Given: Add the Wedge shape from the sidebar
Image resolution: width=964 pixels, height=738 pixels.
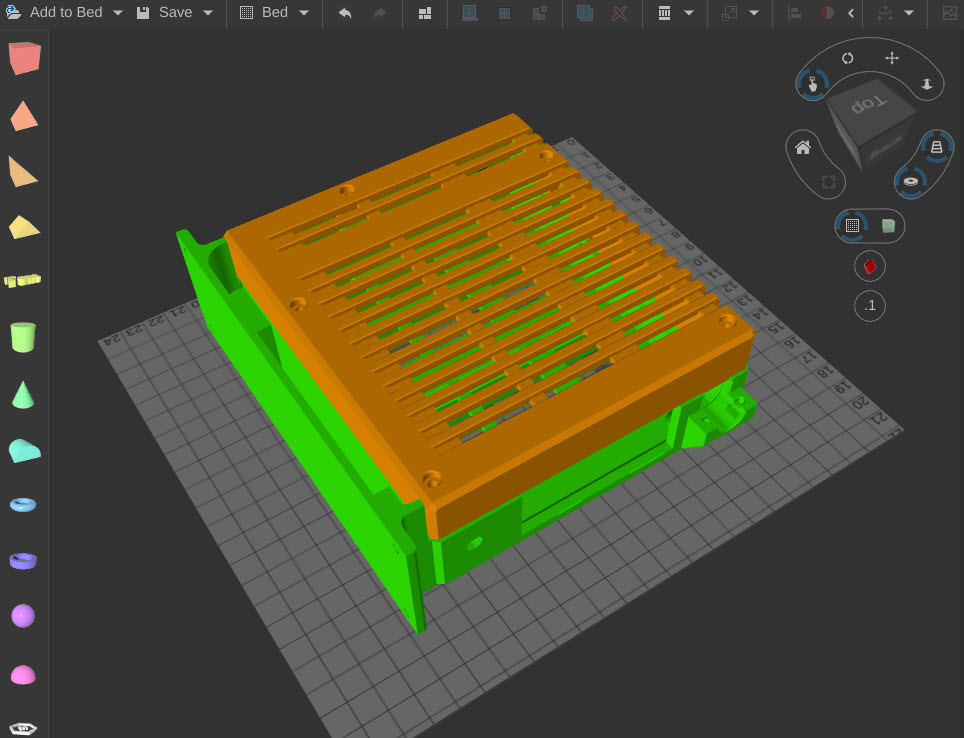Looking at the screenshot, I should 23,171.
